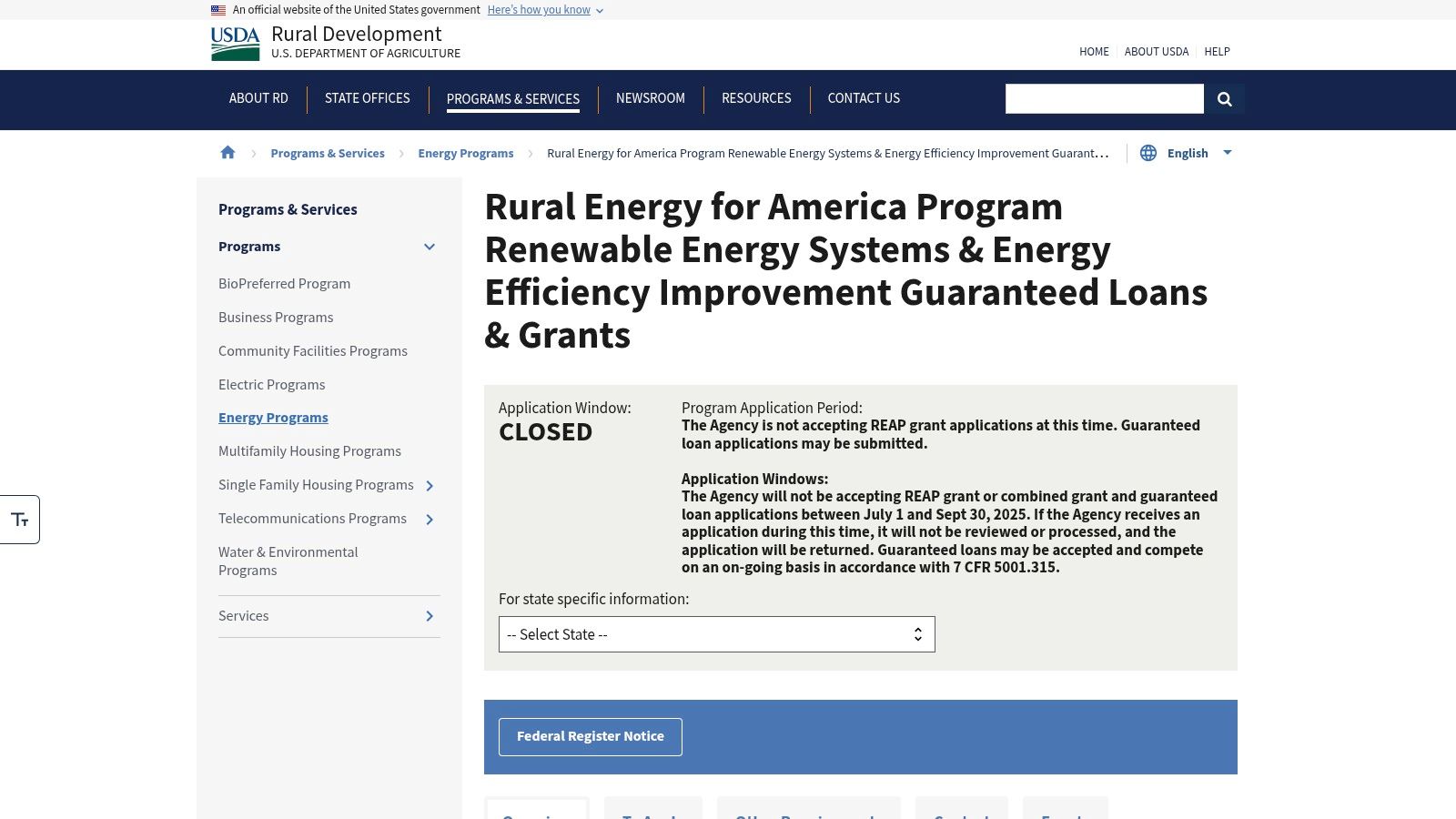Open the Newsroom menu

651,98
